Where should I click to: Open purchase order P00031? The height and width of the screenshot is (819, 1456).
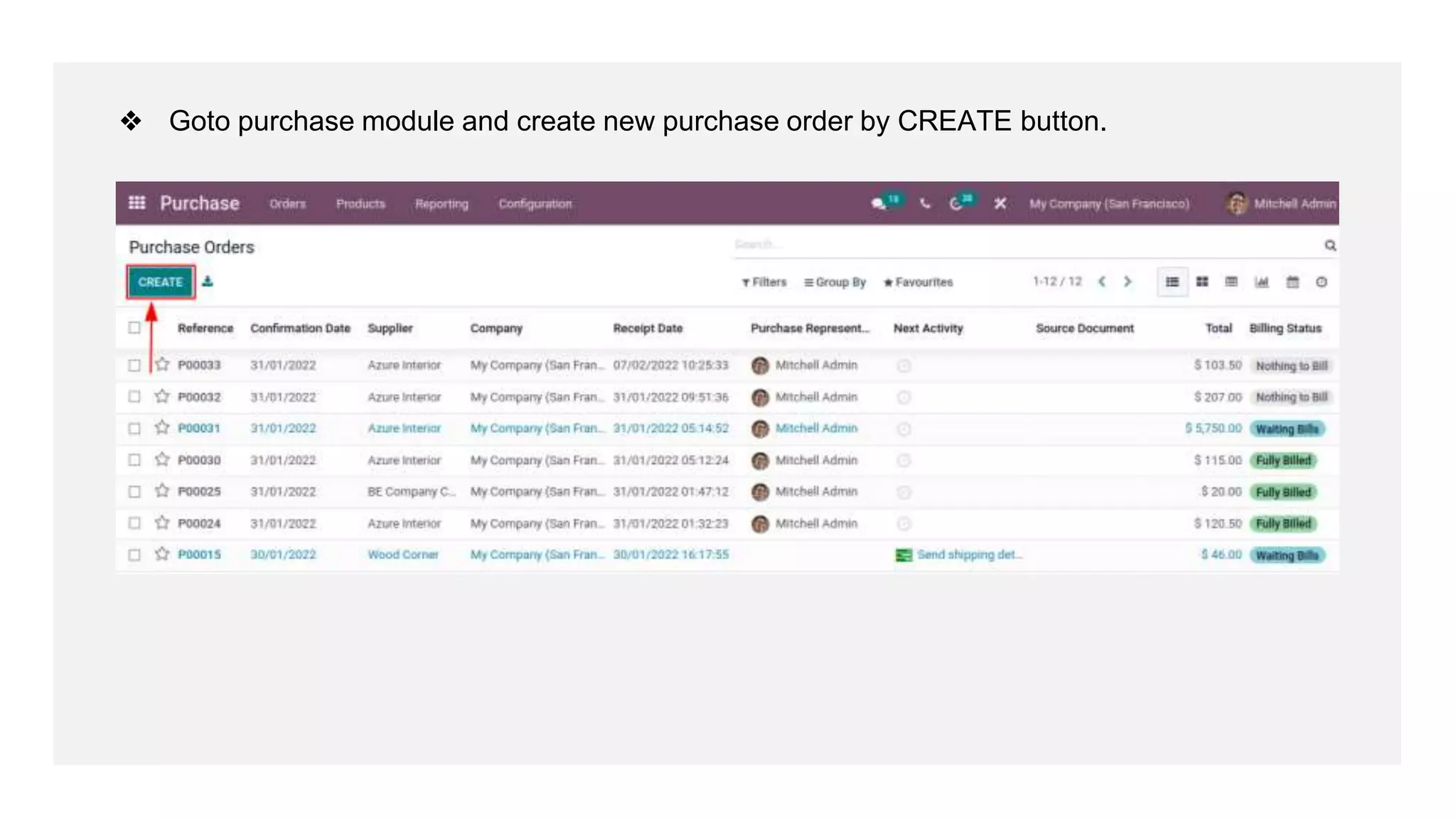coord(199,429)
